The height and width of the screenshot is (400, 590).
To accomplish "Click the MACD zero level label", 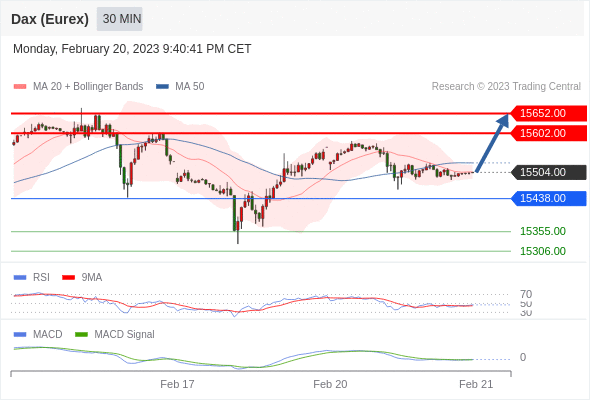I will (523, 357).
